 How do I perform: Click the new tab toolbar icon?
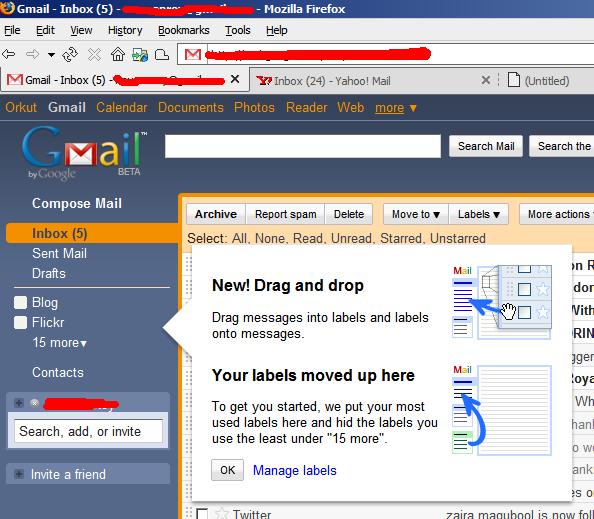[162, 55]
